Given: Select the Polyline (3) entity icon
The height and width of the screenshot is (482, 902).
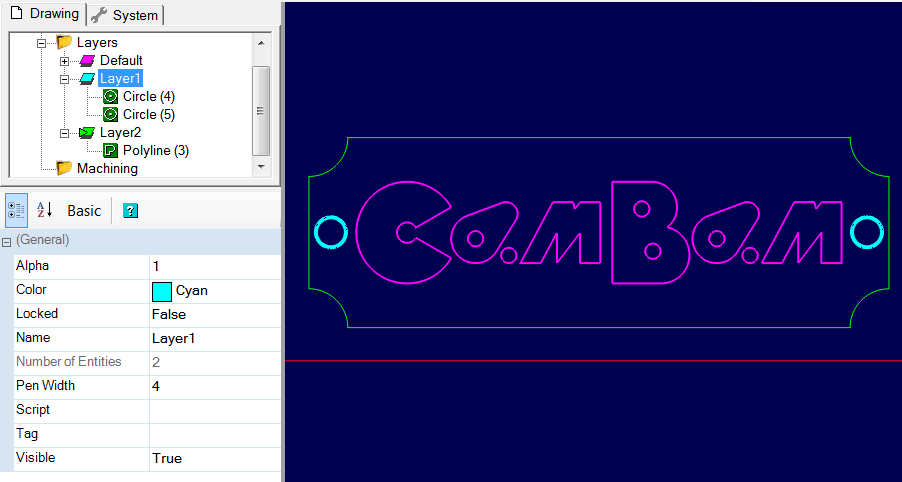Looking at the screenshot, I should pos(110,151).
